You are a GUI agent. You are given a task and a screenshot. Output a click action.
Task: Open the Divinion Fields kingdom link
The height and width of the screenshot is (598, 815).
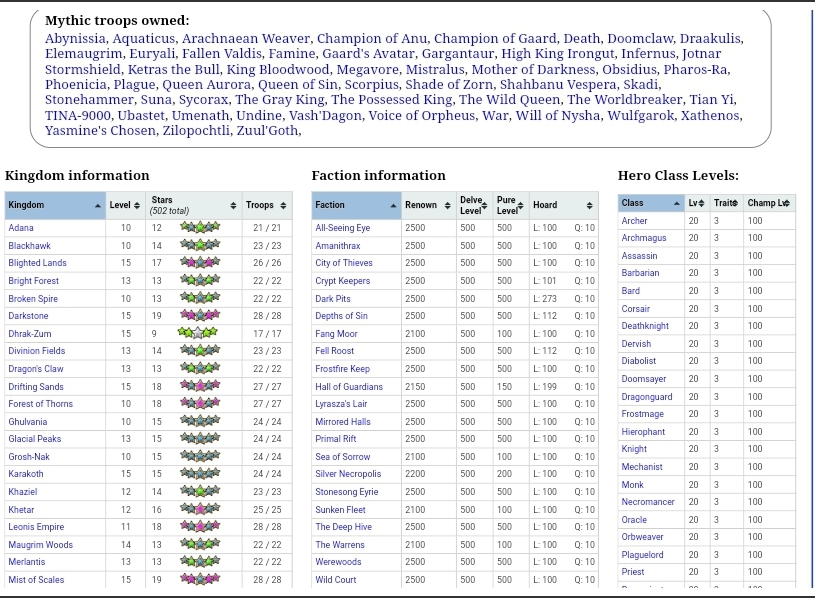(x=37, y=351)
